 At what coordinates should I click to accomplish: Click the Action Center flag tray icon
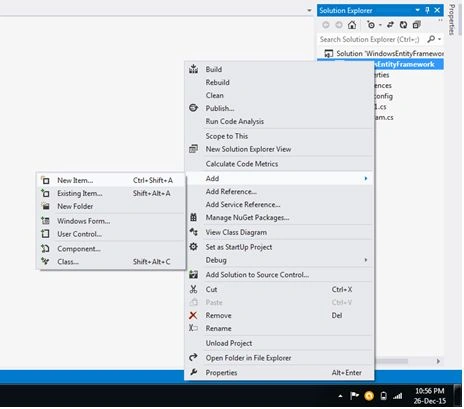coord(354,396)
